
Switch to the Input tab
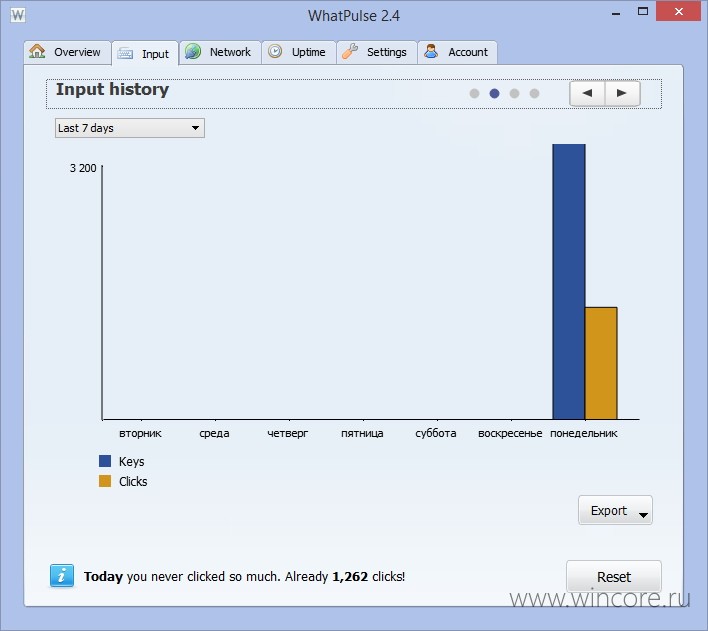tap(145, 53)
